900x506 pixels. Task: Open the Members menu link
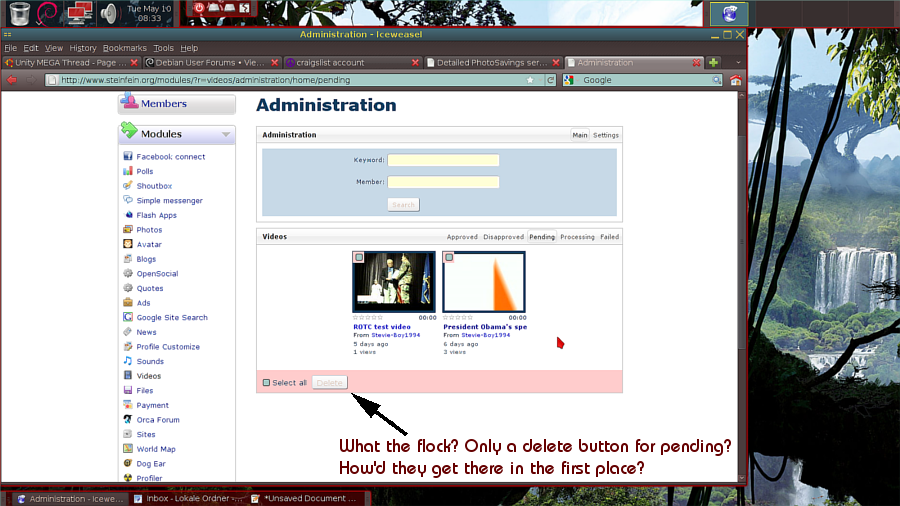click(x=164, y=104)
